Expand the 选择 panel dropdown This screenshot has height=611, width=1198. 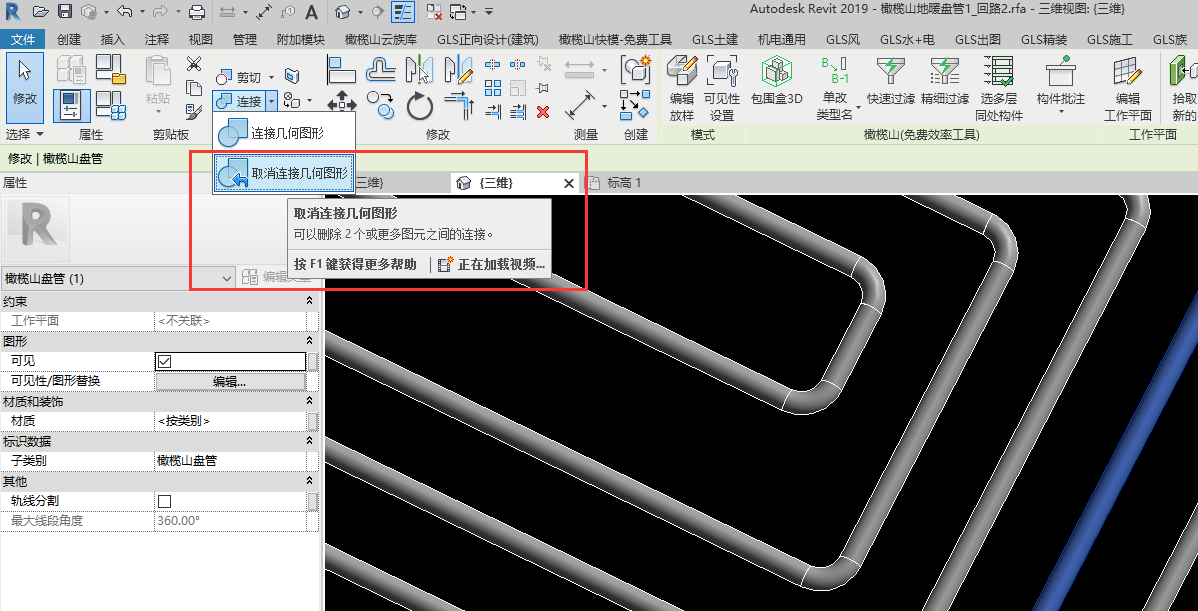click(x=24, y=134)
